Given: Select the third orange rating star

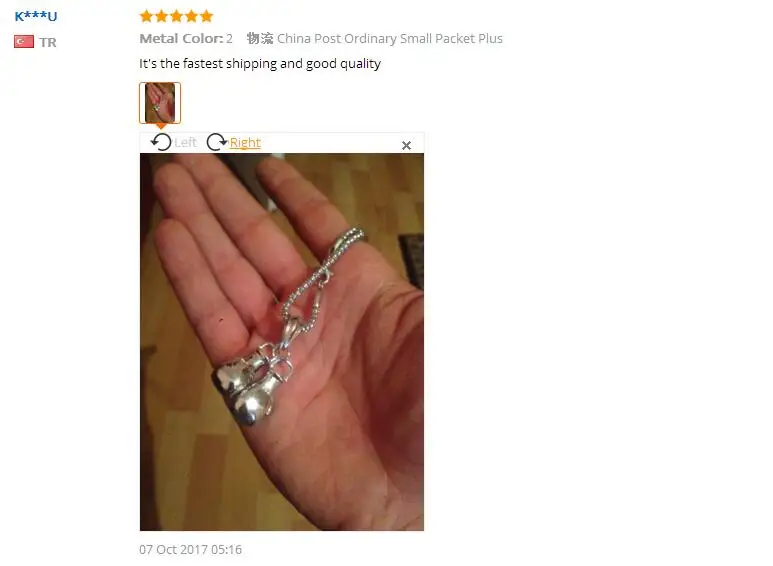Looking at the screenshot, I should pos(176,16).
